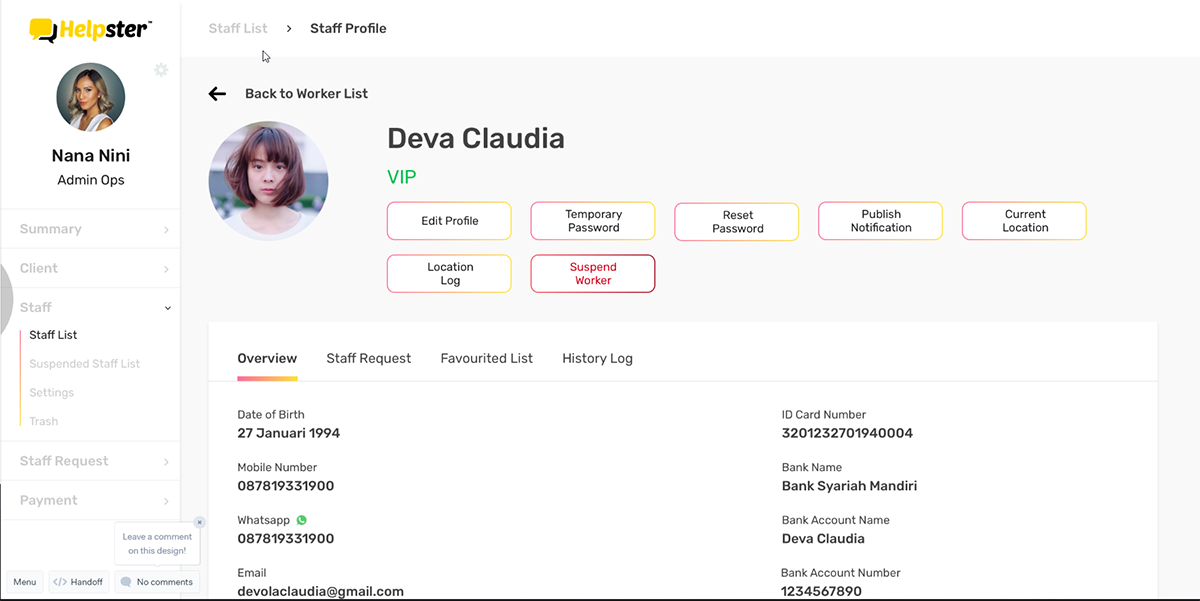Open the History Log tab

pos(597,358)
